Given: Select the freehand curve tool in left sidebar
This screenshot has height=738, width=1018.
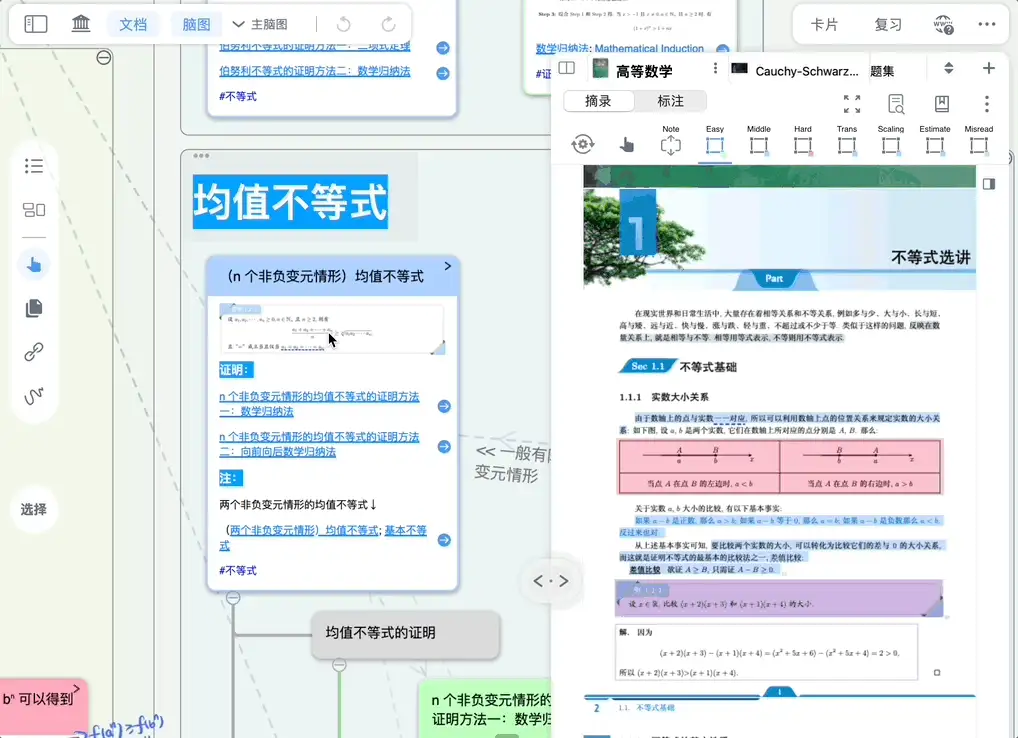Looking at the screenshot, I should 34,395.
